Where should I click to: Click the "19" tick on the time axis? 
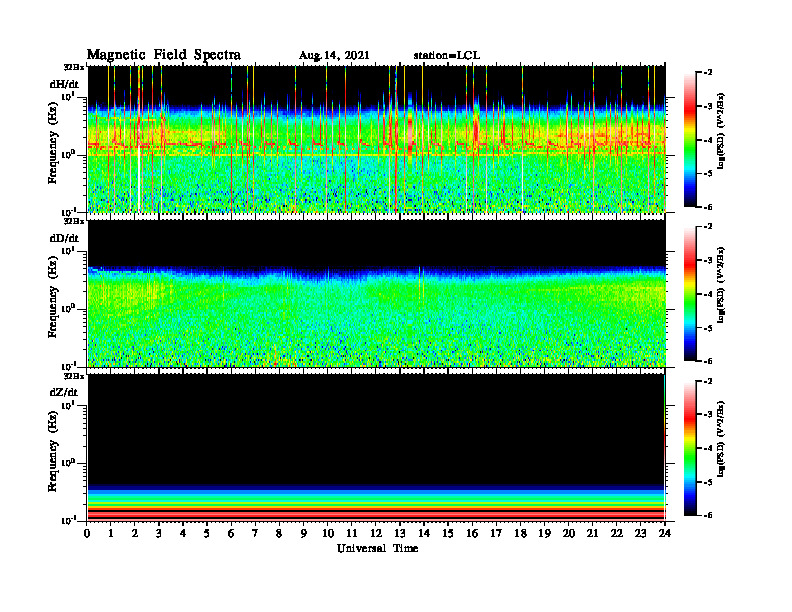point(545,534)
